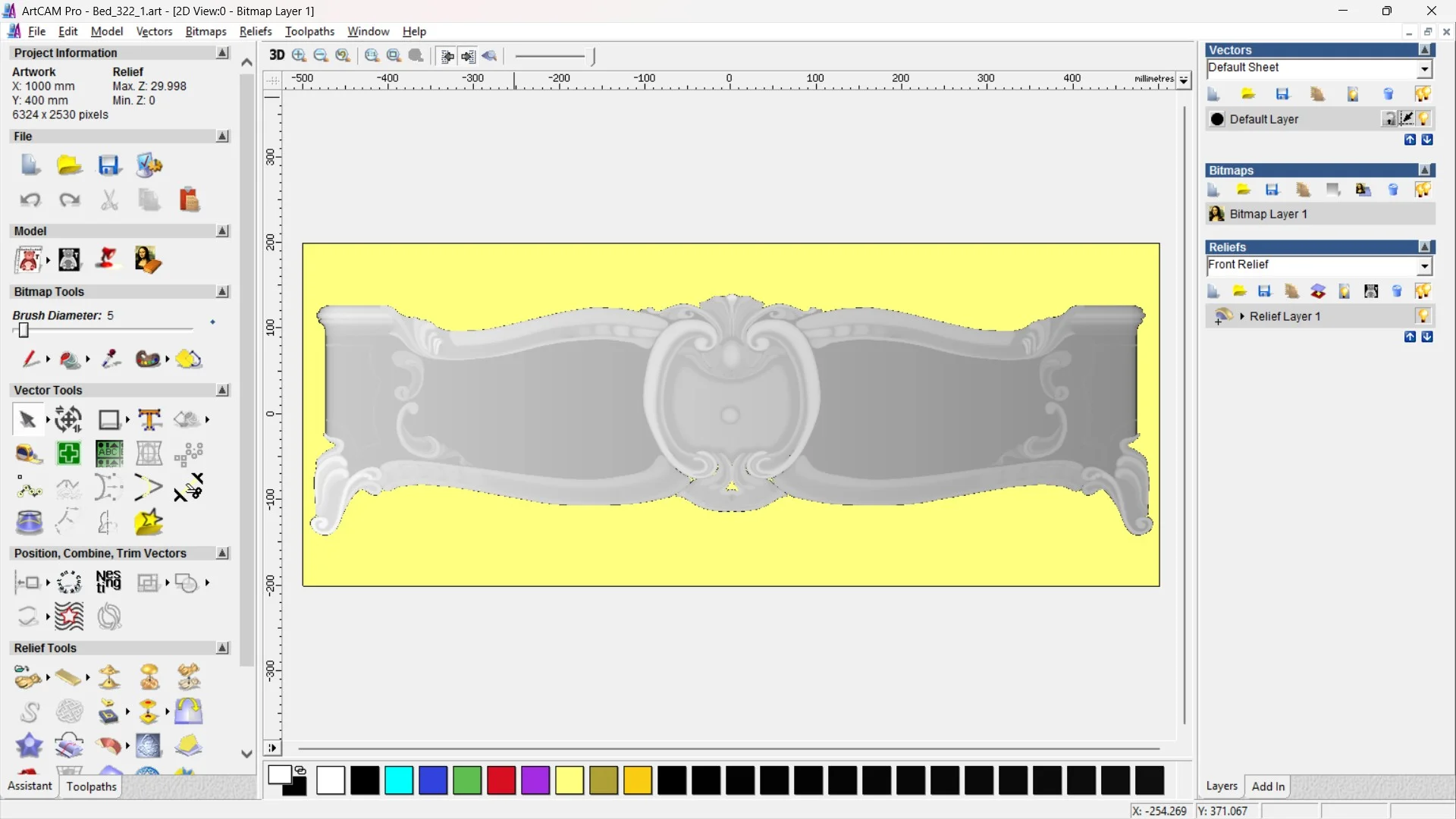
Task: Click the Zoom In magnifier icon
Action: coord(300,55)
